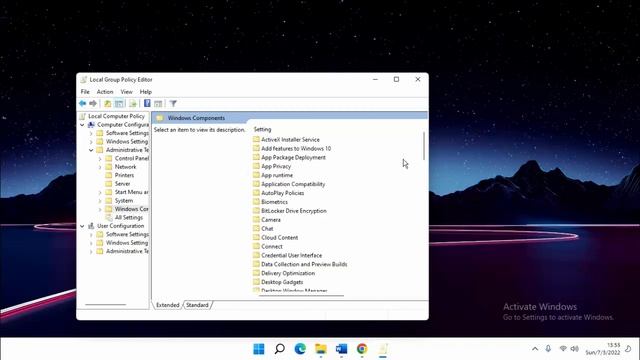Image resolution: width=640 pixels, height=360 pixels.
Task: Collapse the User Configuration node
Action: click(82, 226)
